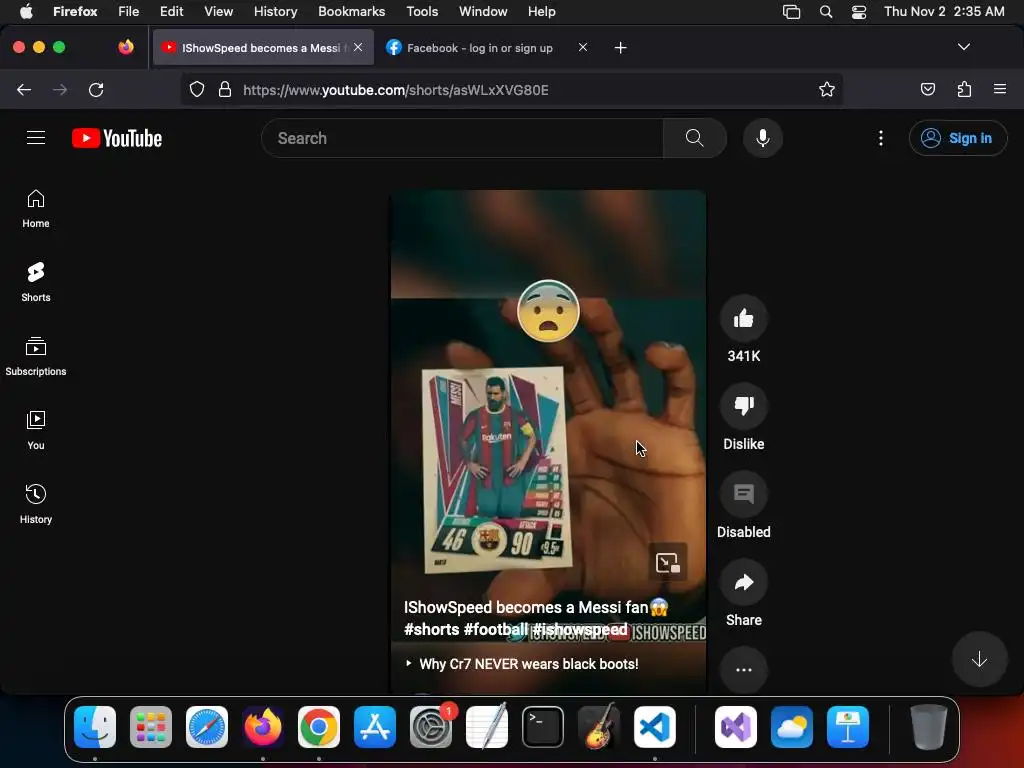Go to next short with down arrow

(979, 659)
